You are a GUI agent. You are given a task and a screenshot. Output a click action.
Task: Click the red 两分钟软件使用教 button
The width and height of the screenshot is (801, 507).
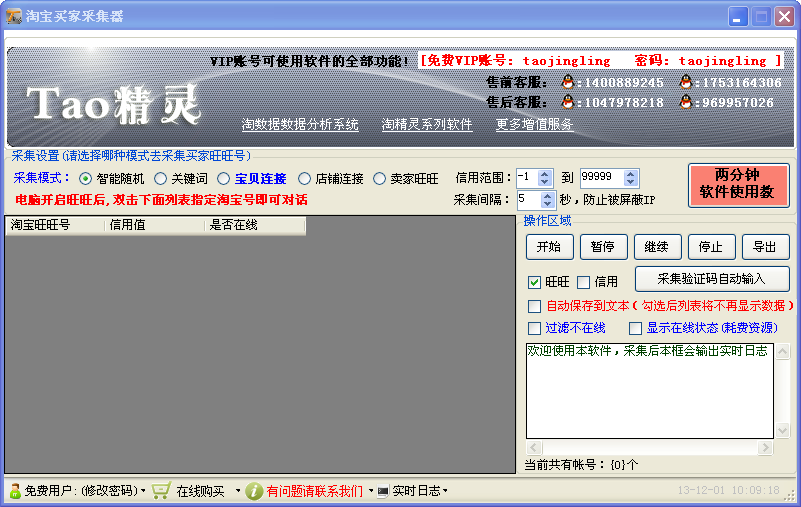738,185
